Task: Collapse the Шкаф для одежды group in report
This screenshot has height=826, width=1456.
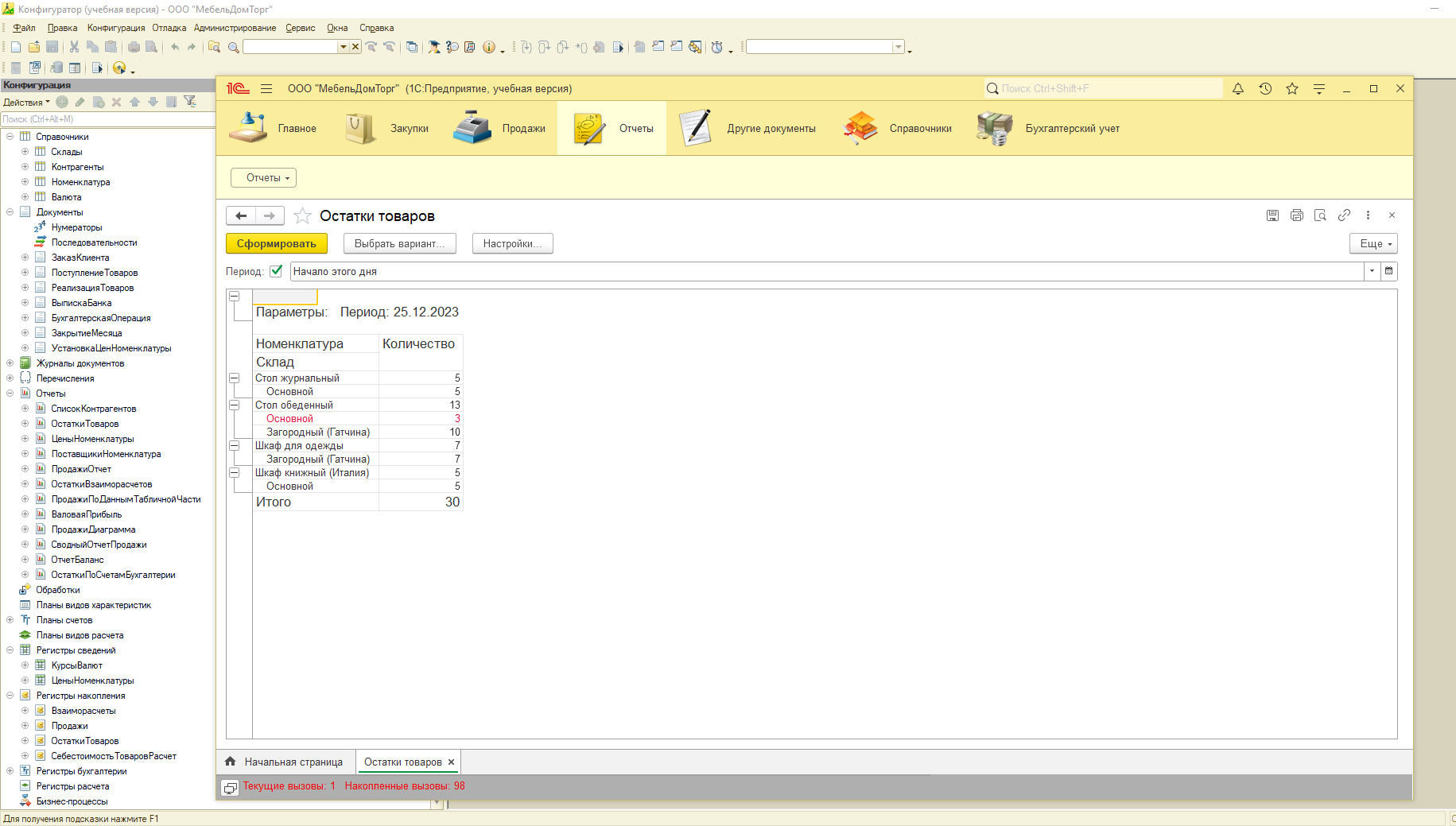Action: pos(235,446)
